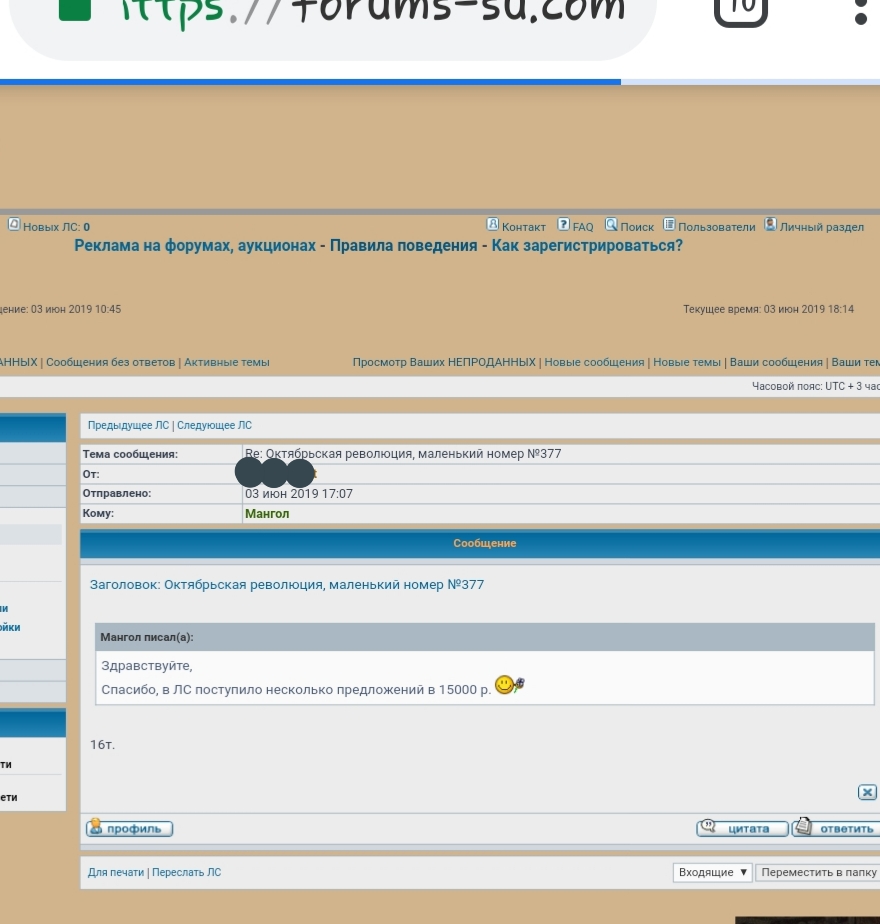Open Просмотр Ваших НЕПРОДАННЫХ link
The width and height of the screenshot is (880, 924).
coord(444,362)
